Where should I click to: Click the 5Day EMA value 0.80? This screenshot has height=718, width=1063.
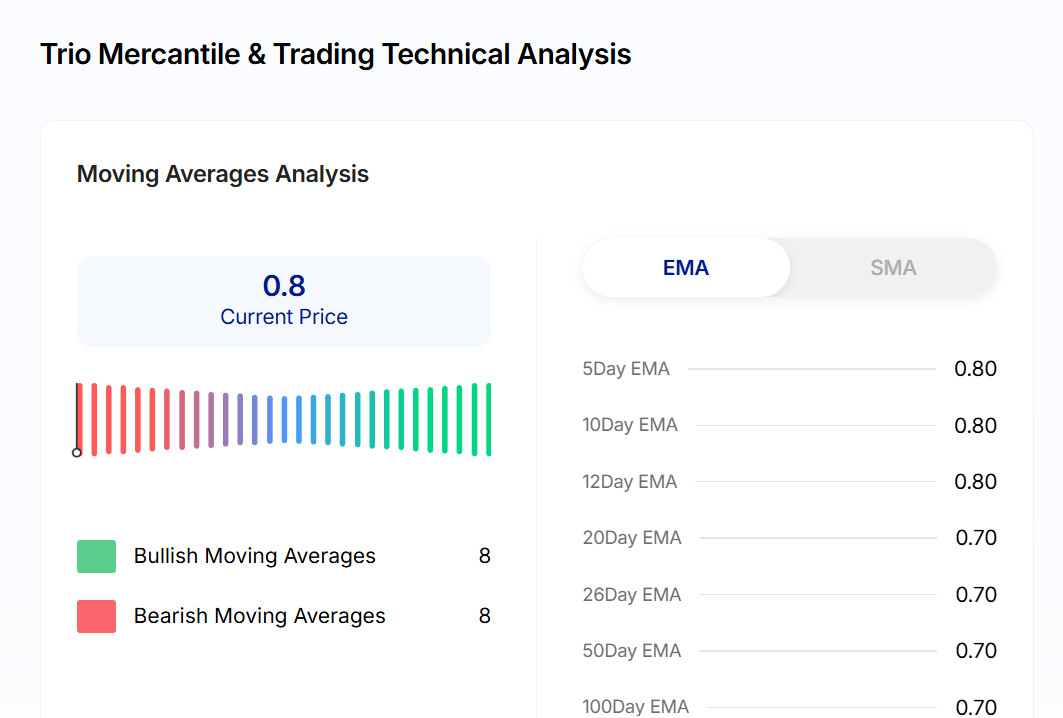tap(975, 369)
